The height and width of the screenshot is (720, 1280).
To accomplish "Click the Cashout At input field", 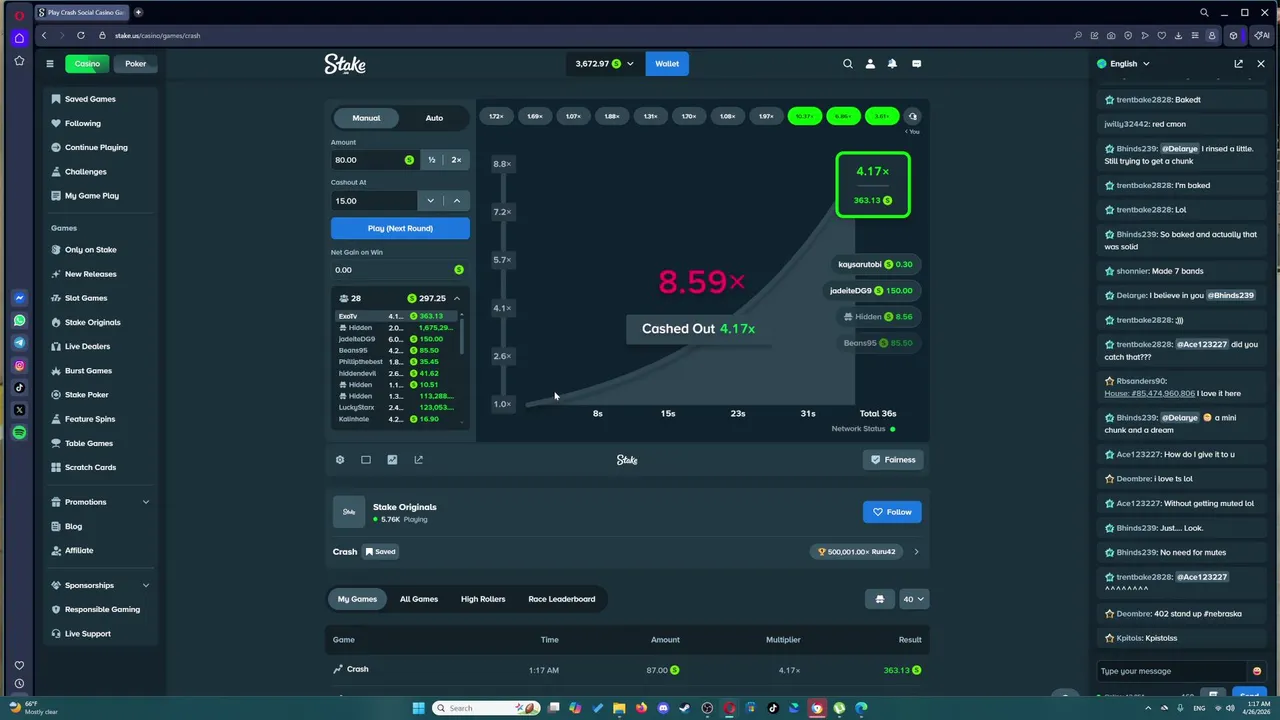I will tap(374, 201).
